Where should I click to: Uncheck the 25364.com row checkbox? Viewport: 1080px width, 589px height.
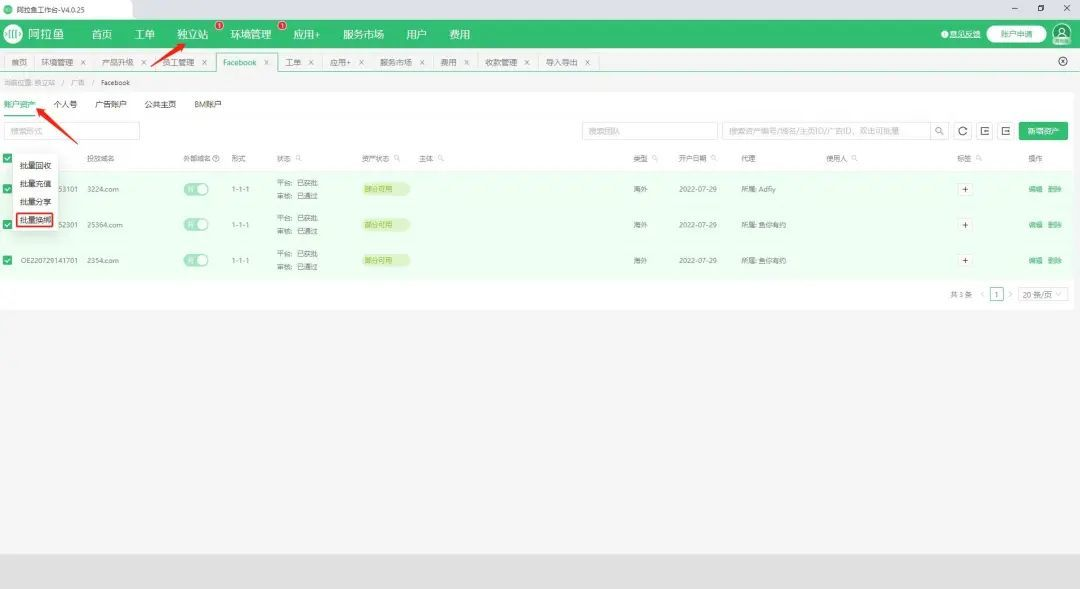[x=8, y=225]
